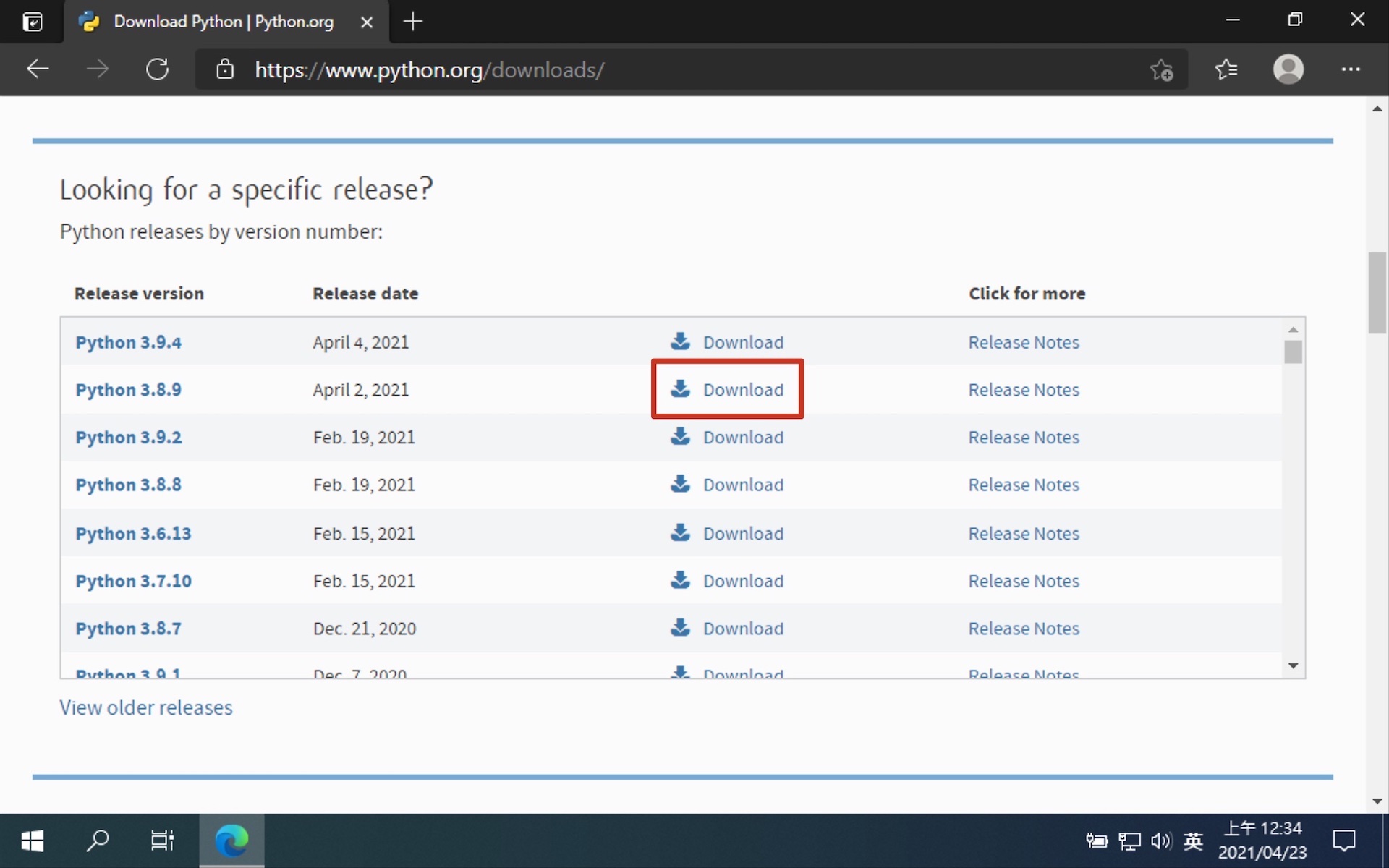This screenshot has width=1389, height=868.
Task: Download Python 3.6.13
Action: tap(743, 534)
